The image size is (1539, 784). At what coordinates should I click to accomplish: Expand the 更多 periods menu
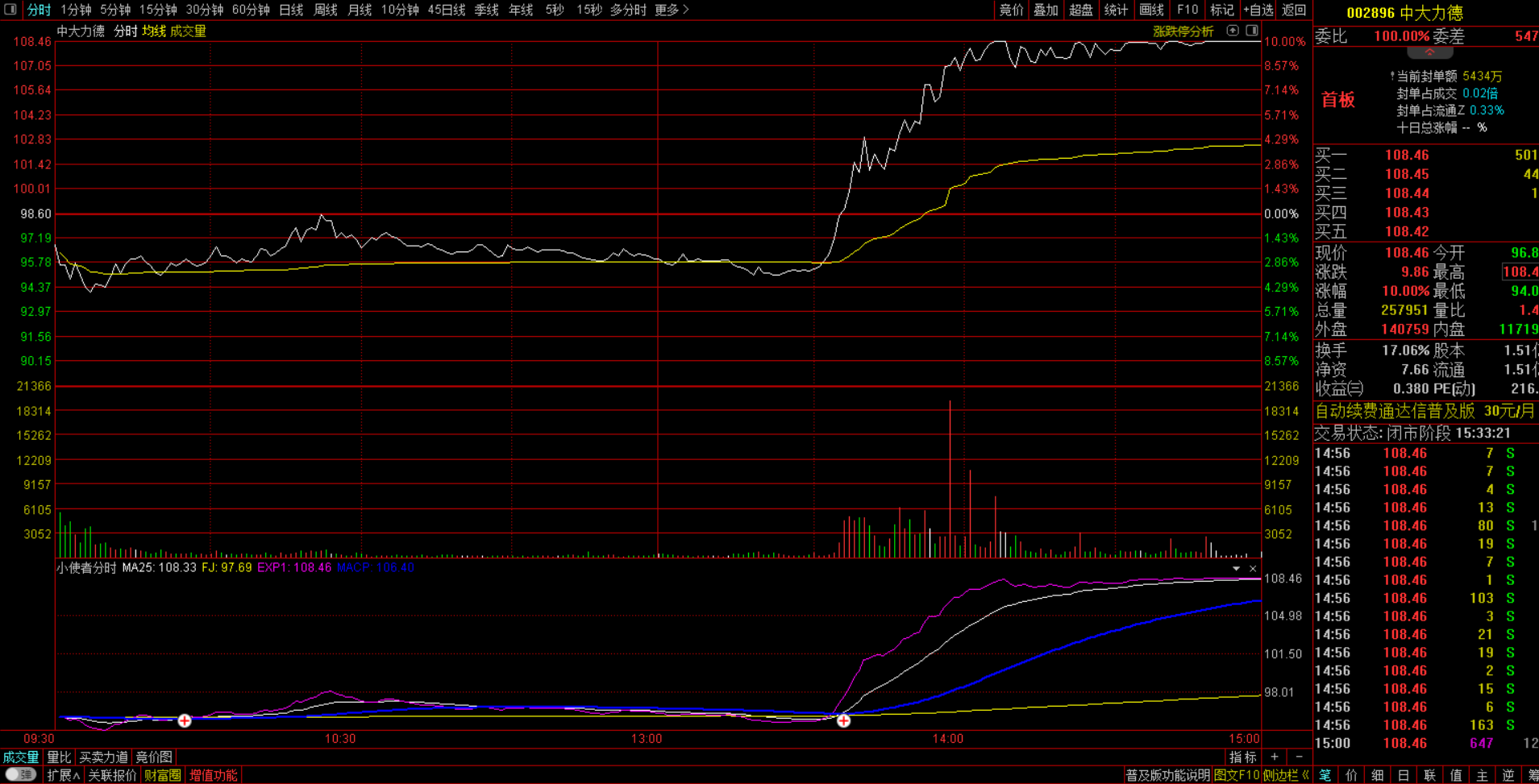[672, 10]
